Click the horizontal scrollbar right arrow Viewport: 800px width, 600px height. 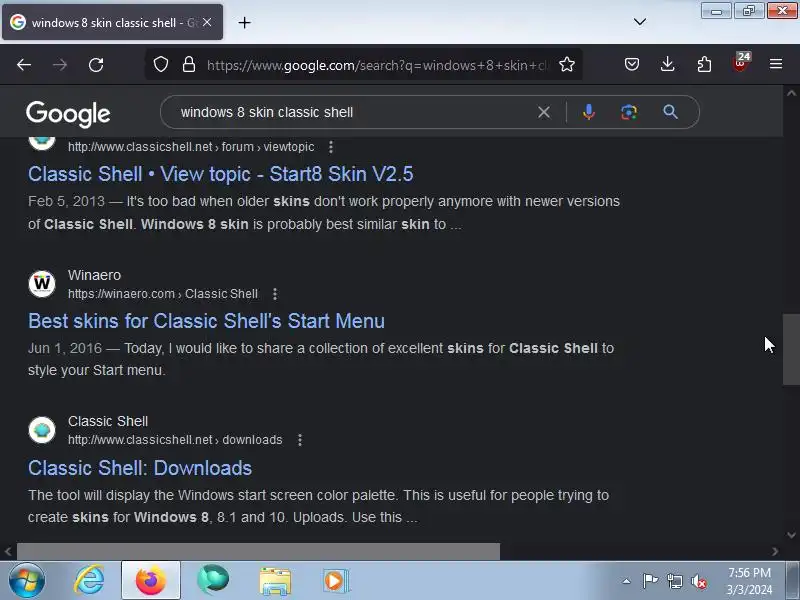775,552
